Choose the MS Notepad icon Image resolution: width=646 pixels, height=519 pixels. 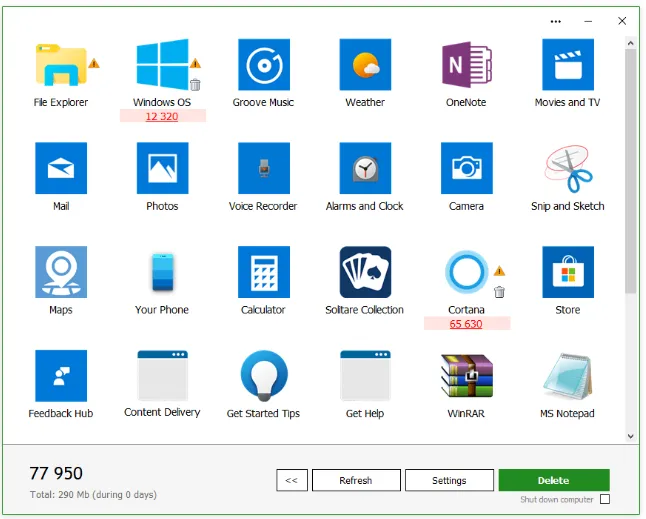tap(568, 376)
